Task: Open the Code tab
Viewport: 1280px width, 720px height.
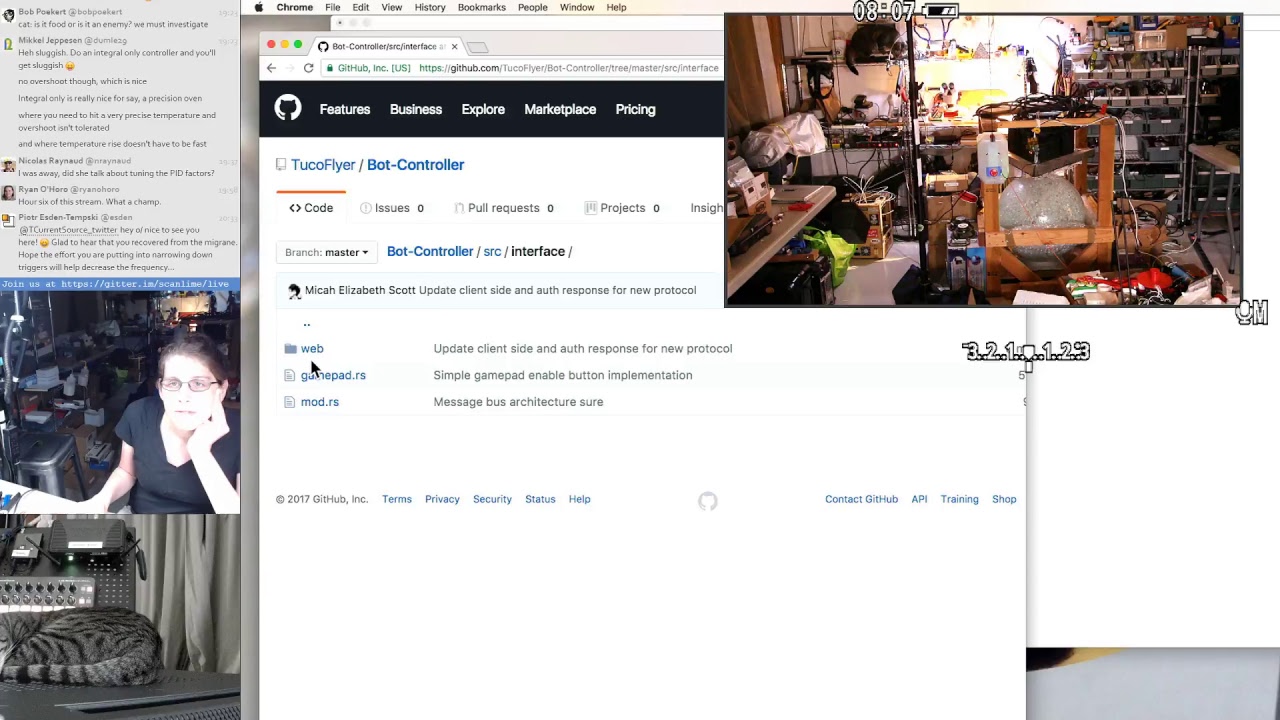Action: click(311, 208)
